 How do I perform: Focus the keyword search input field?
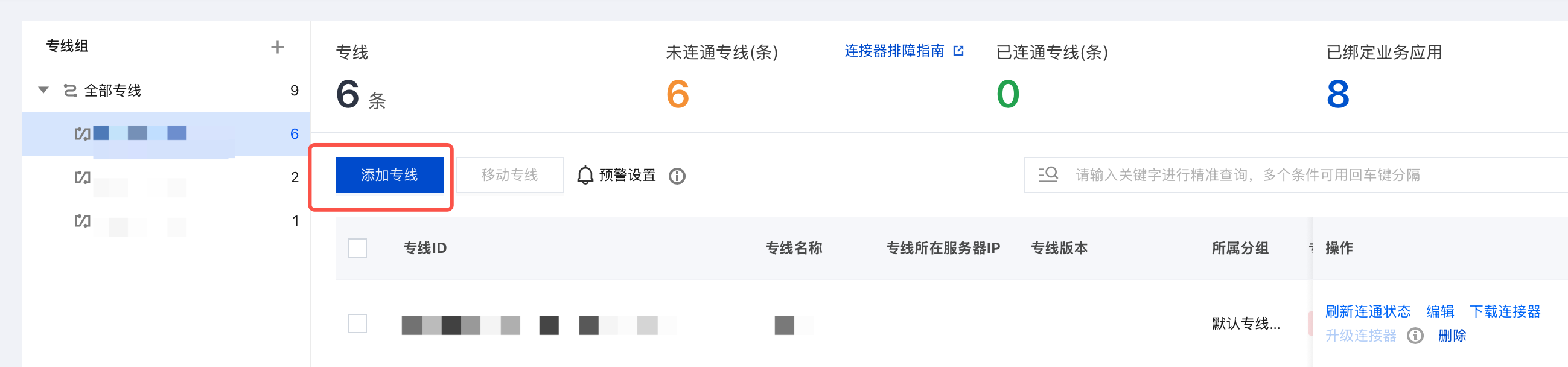1278,175
